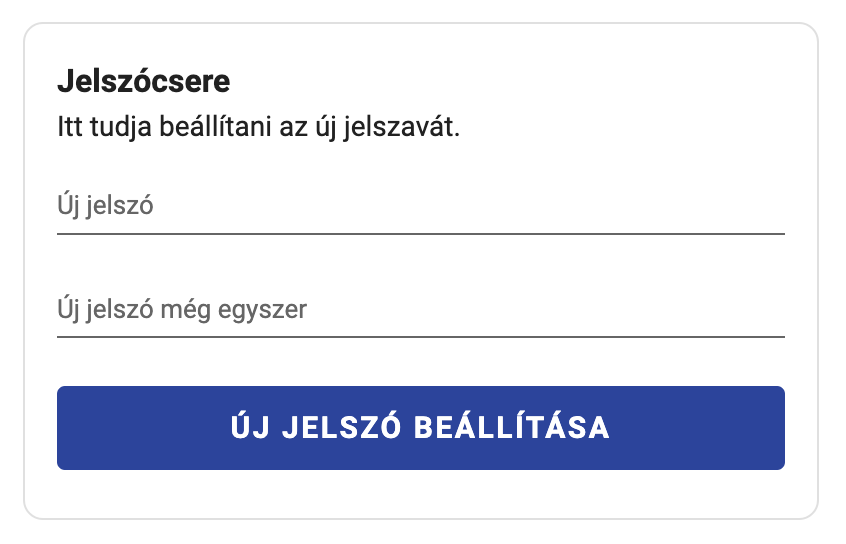
Task: Place cursor in the upper password box
Action: [420, 208]
